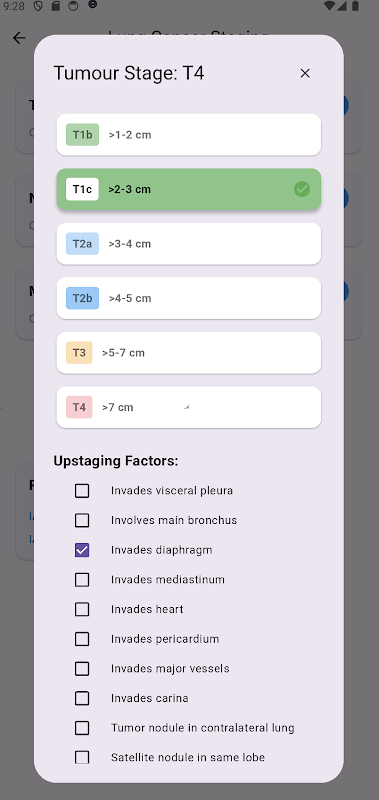This screenshot has height=800, width=379.
Task: Click the T2b blue badge
Action: 82,298
